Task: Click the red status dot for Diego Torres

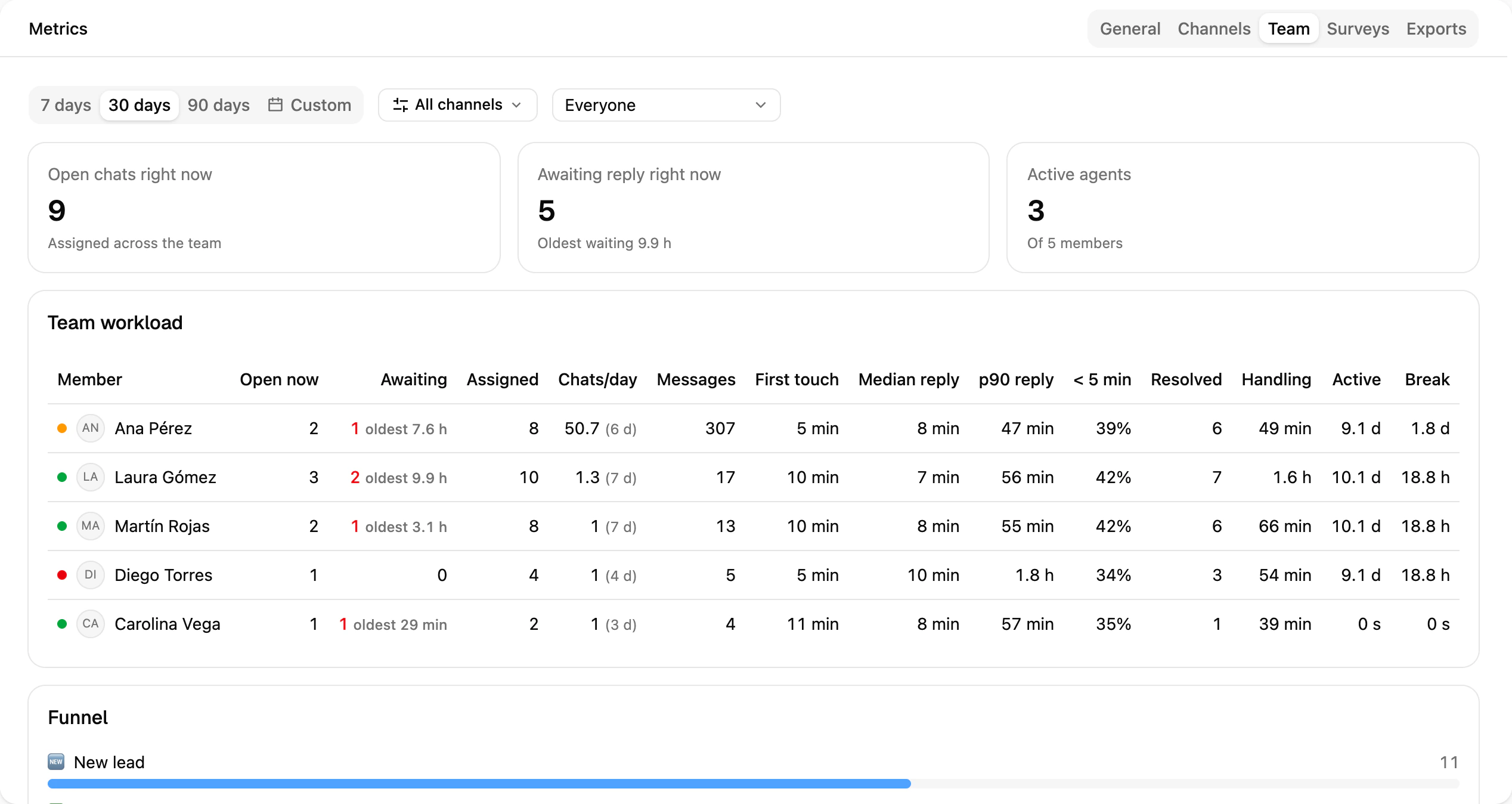Action: (62, 575)
